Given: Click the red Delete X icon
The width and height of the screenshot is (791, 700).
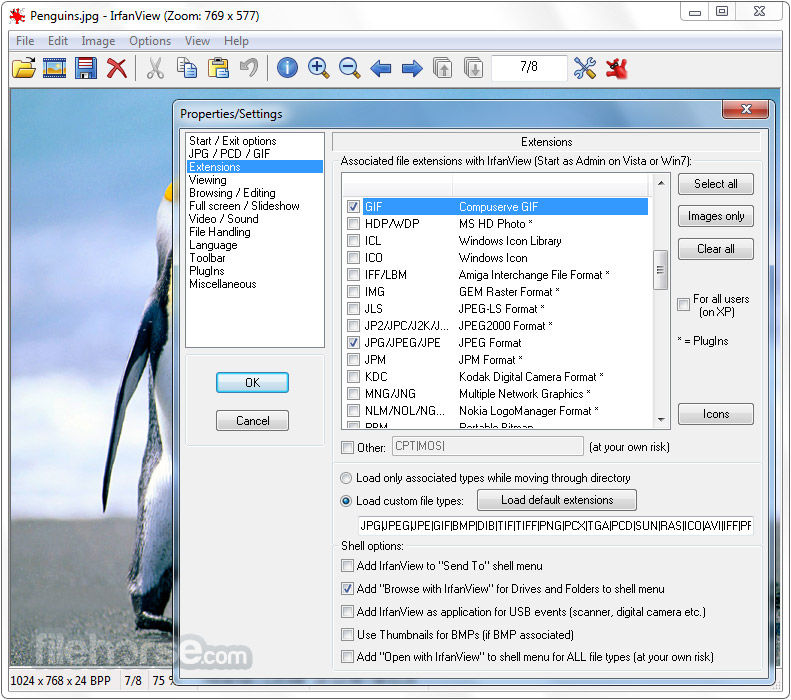Looking at the screenshot, I should tap(117, 68).
